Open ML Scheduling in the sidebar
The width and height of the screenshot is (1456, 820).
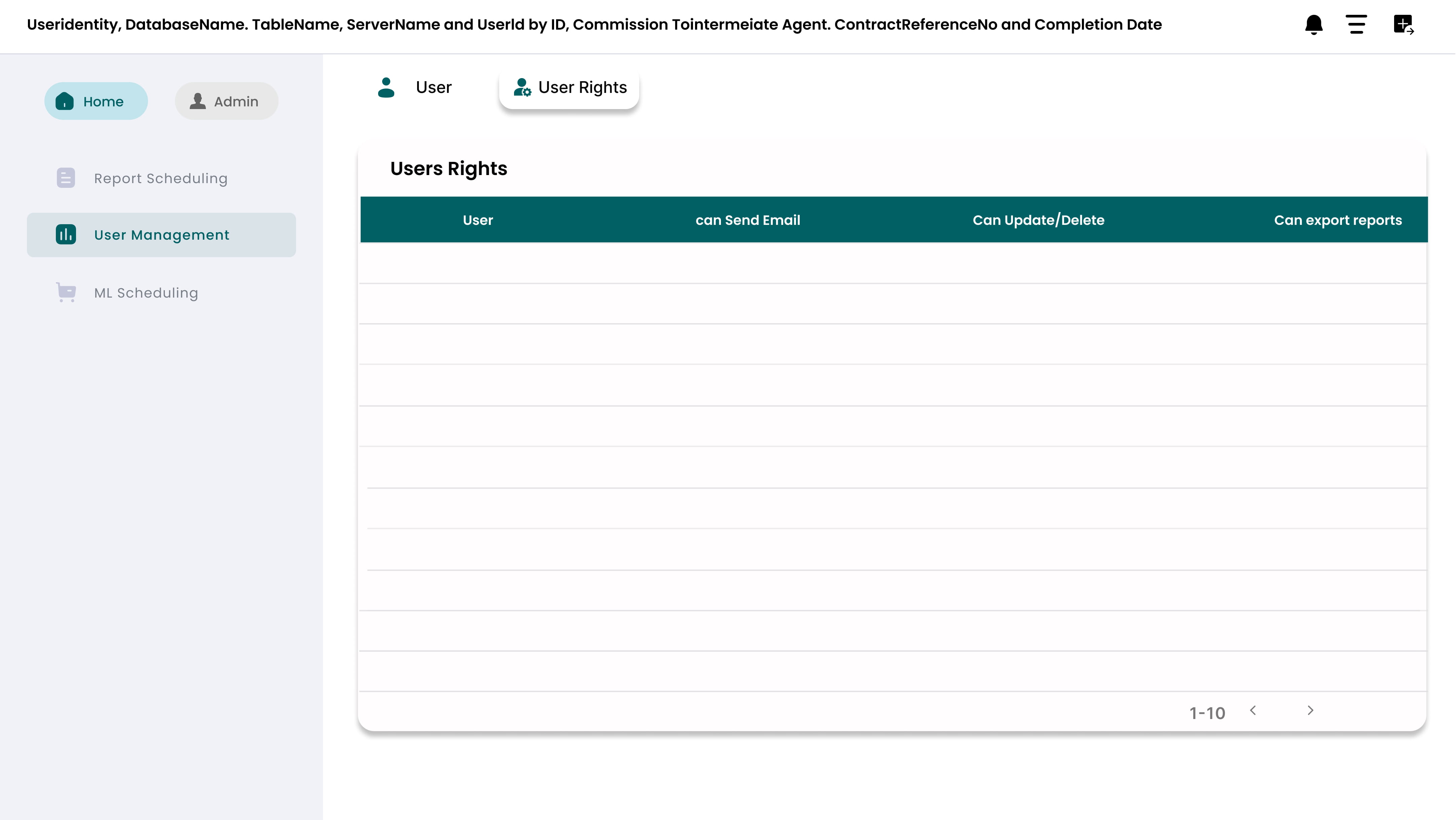click(146, 293)
